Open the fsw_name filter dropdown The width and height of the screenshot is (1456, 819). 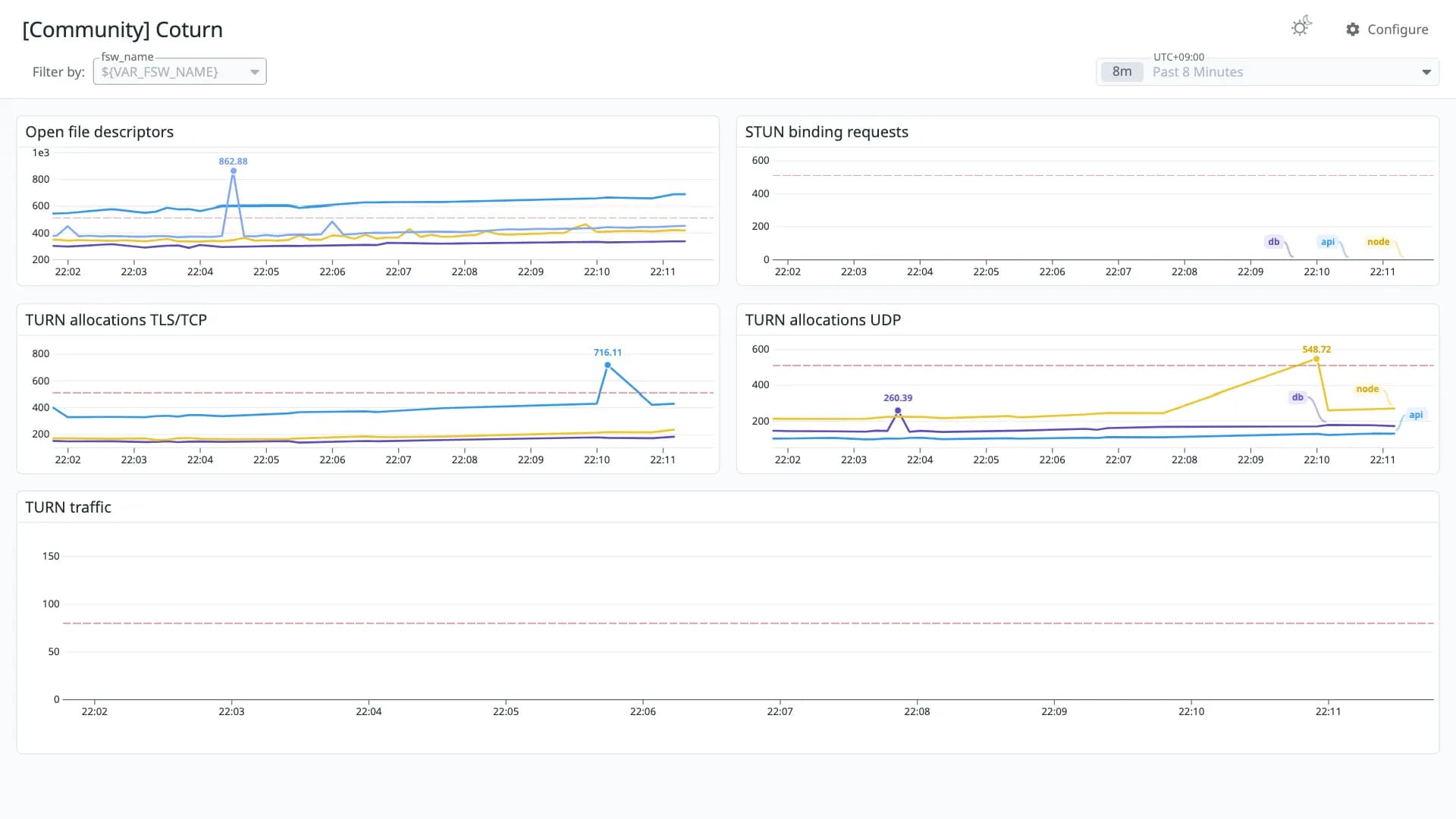180,71
